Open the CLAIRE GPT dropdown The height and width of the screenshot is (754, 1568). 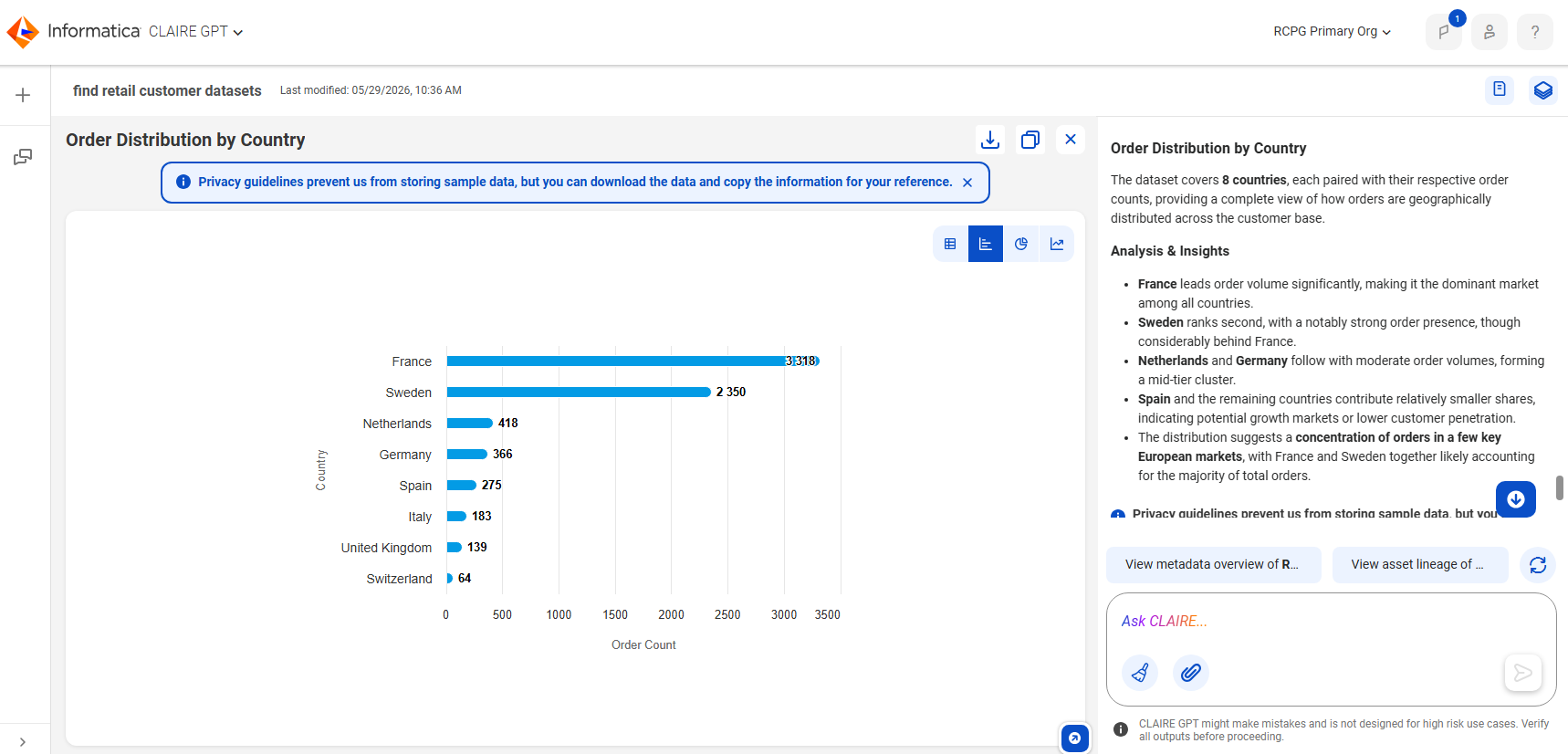pyautogui.click(x=195, y=31)
